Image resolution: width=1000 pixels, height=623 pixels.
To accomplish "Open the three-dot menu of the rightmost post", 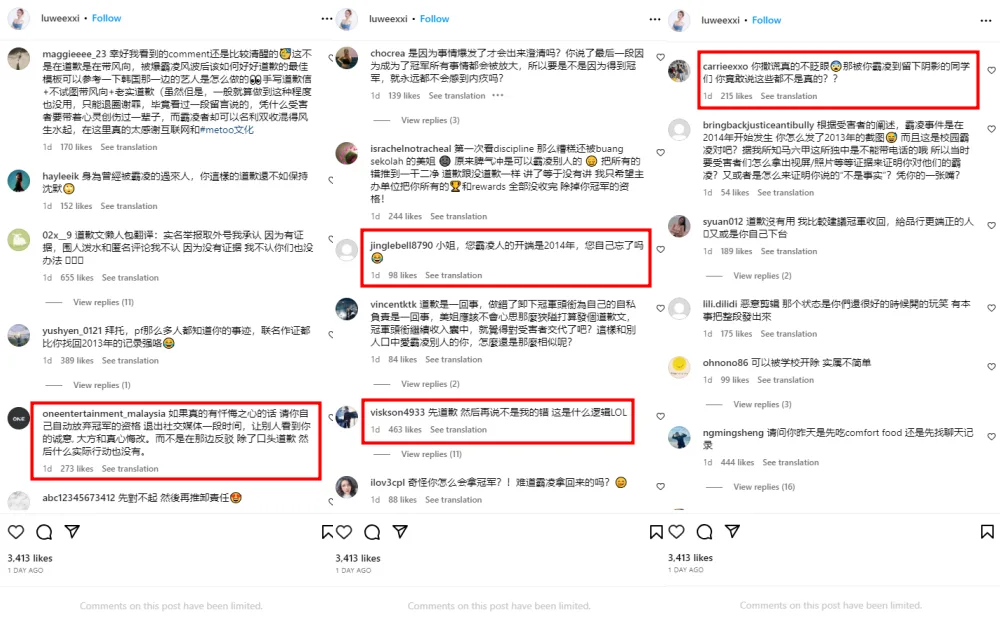I will coord(985,20).
